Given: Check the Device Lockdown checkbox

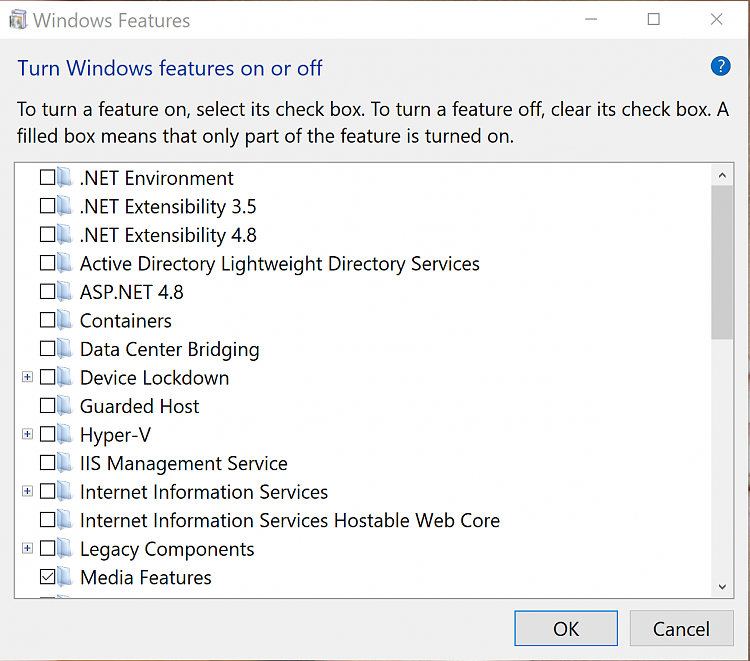Looking at the screenshot, I should coord(47,377).
